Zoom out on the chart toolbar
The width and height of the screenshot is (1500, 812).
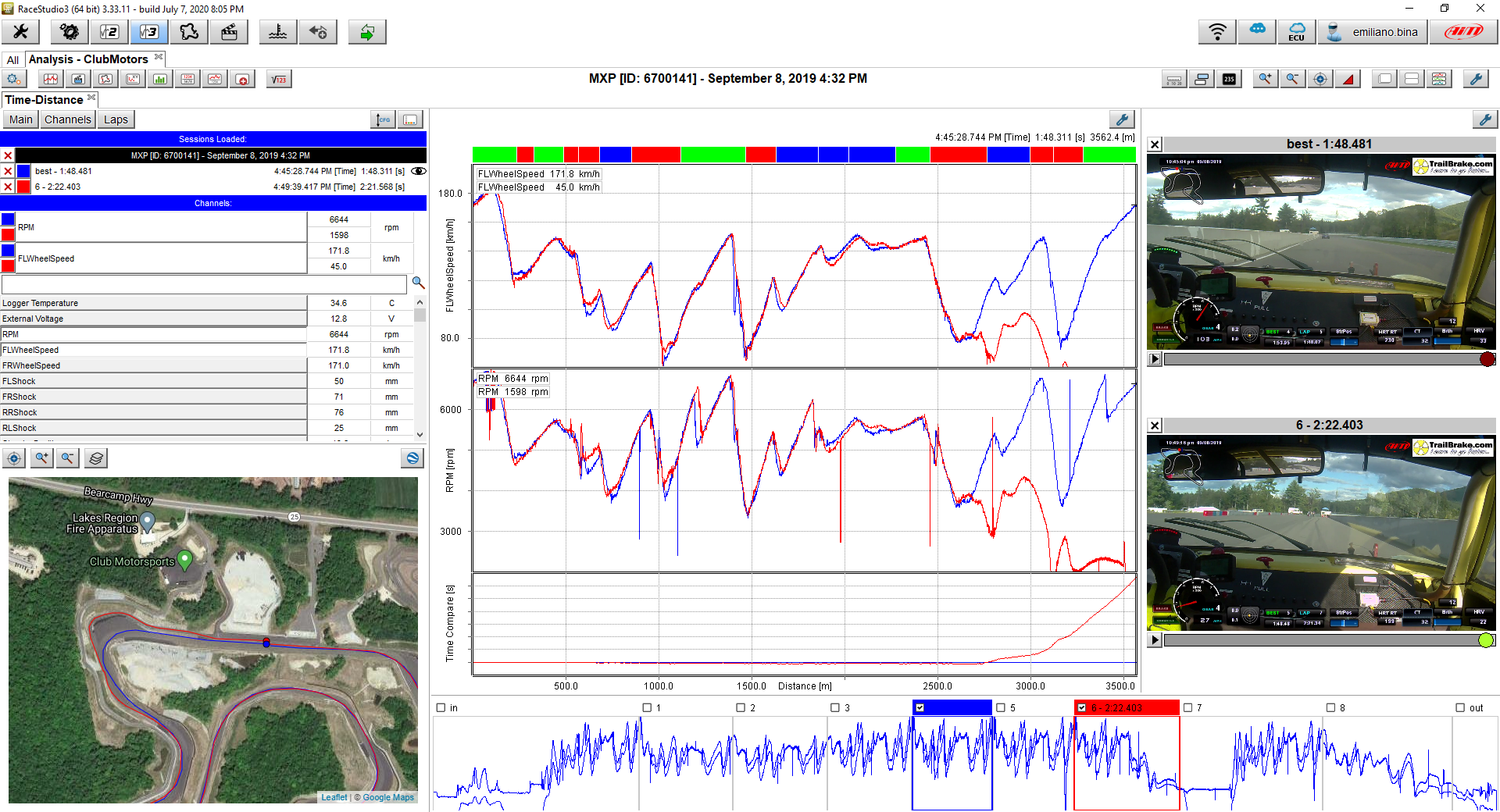click(1292, 79)
